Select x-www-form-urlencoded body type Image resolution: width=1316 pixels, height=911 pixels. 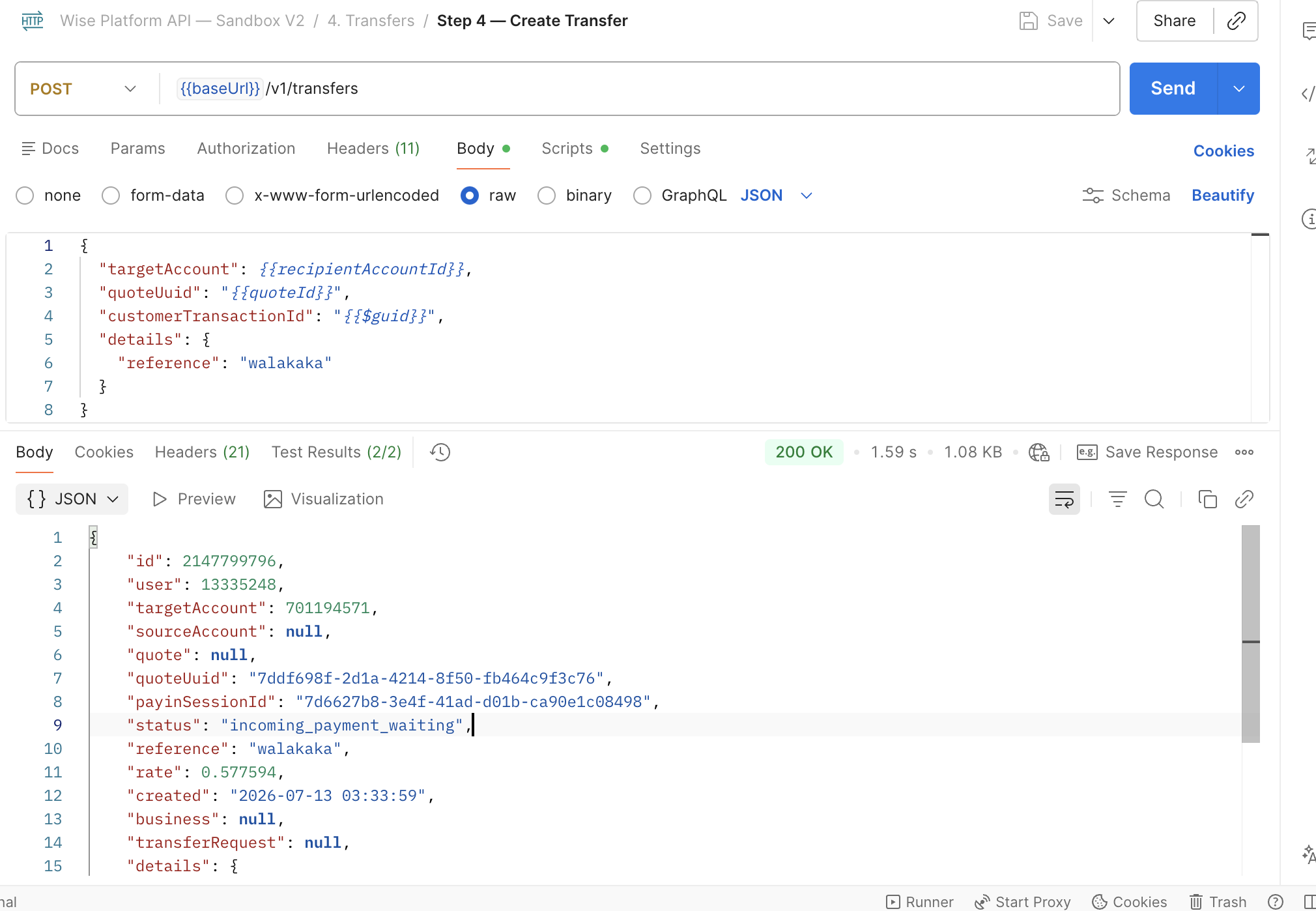click(x=235, y=195)
